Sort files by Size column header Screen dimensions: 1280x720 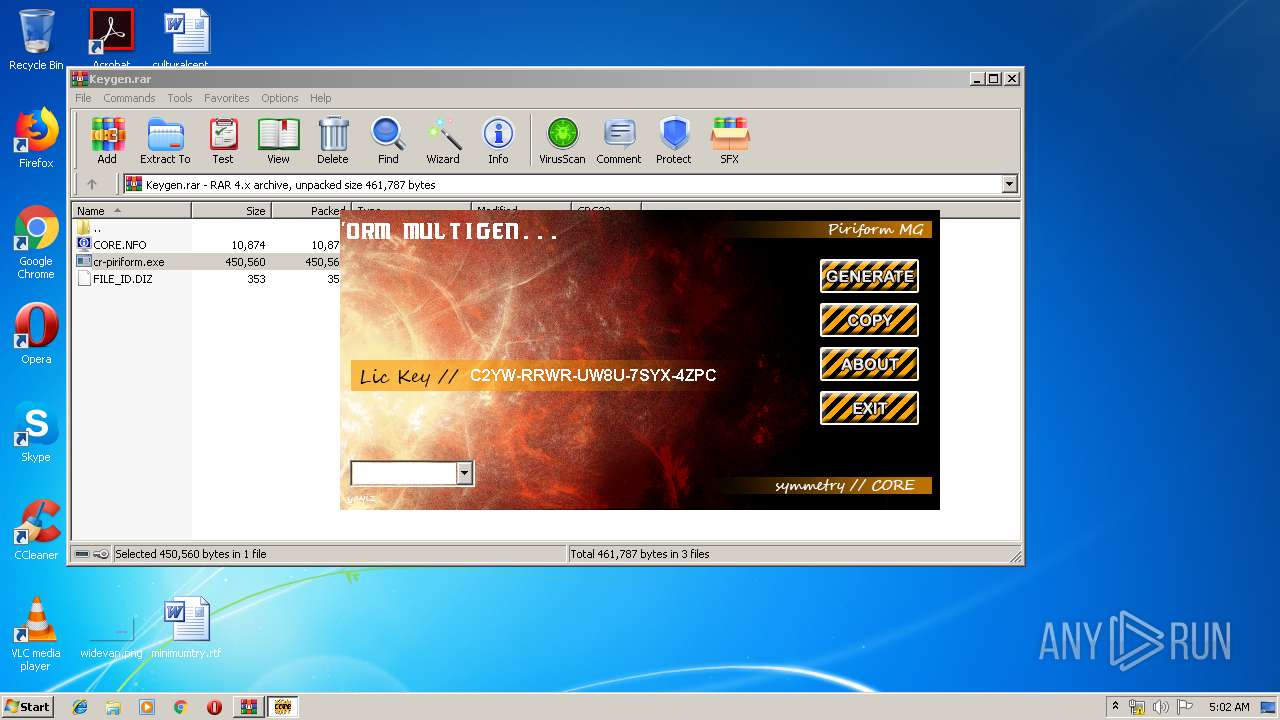[231, 211]
